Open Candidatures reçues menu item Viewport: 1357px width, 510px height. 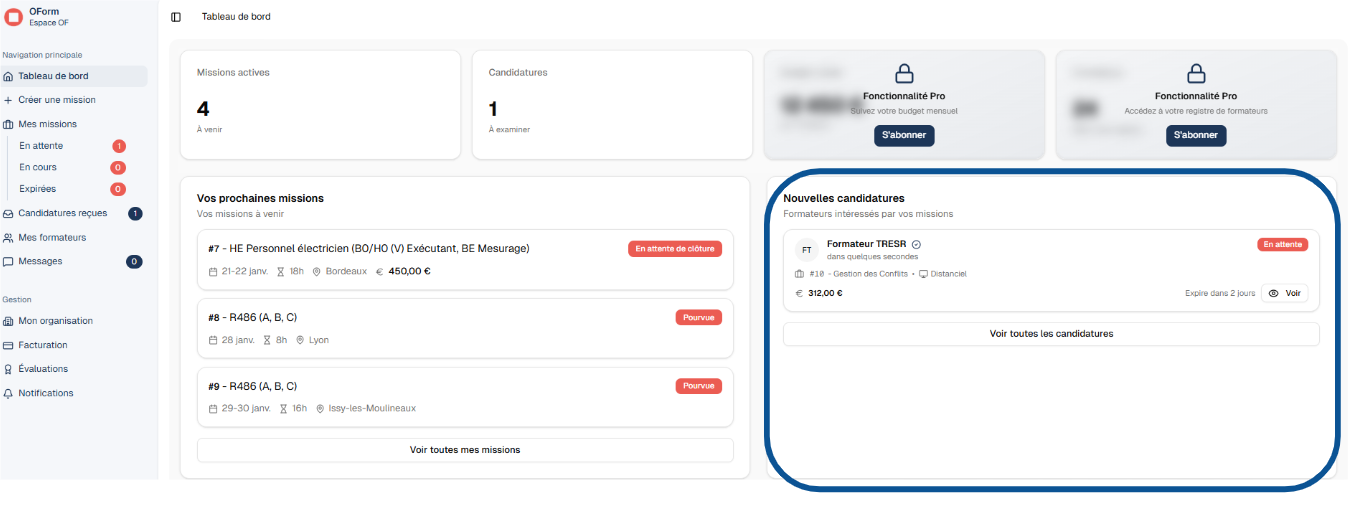click(62, 213)
